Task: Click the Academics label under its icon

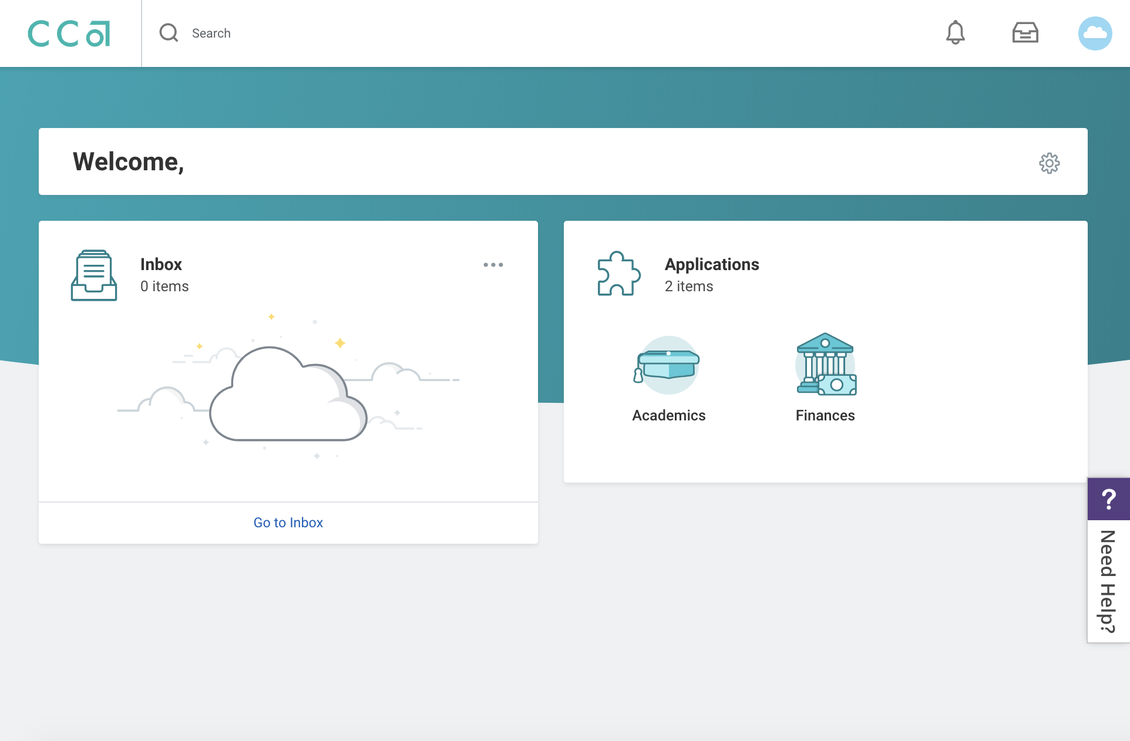Action: [667, 415]
